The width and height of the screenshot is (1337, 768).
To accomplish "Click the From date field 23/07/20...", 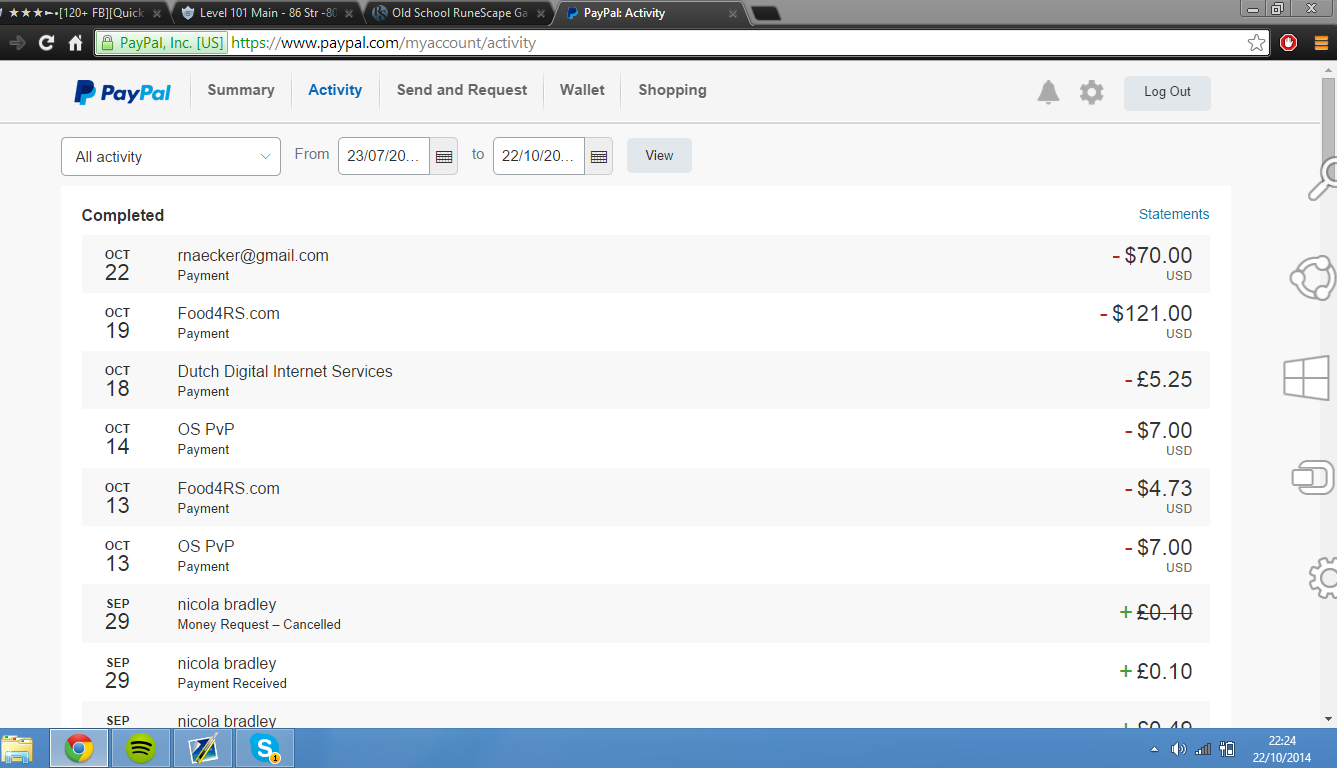I will point(384,156).
